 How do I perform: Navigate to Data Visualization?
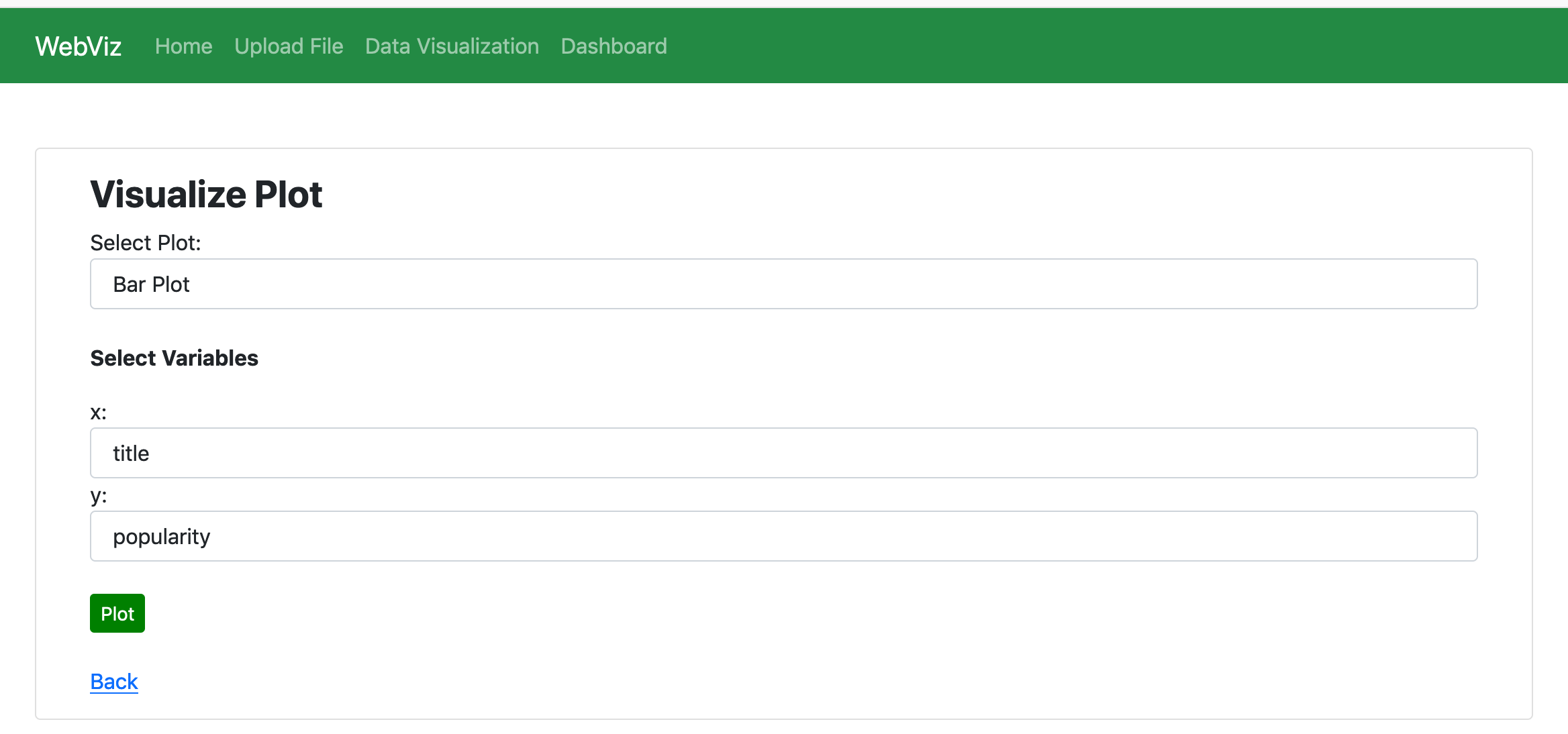pyautogui.click(x=452, y=46)
